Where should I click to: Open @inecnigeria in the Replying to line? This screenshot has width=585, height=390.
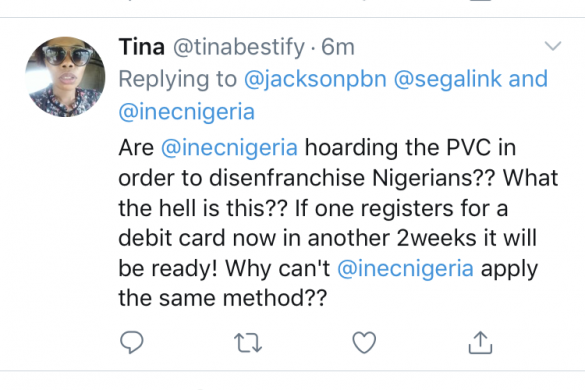click(187, 112)
